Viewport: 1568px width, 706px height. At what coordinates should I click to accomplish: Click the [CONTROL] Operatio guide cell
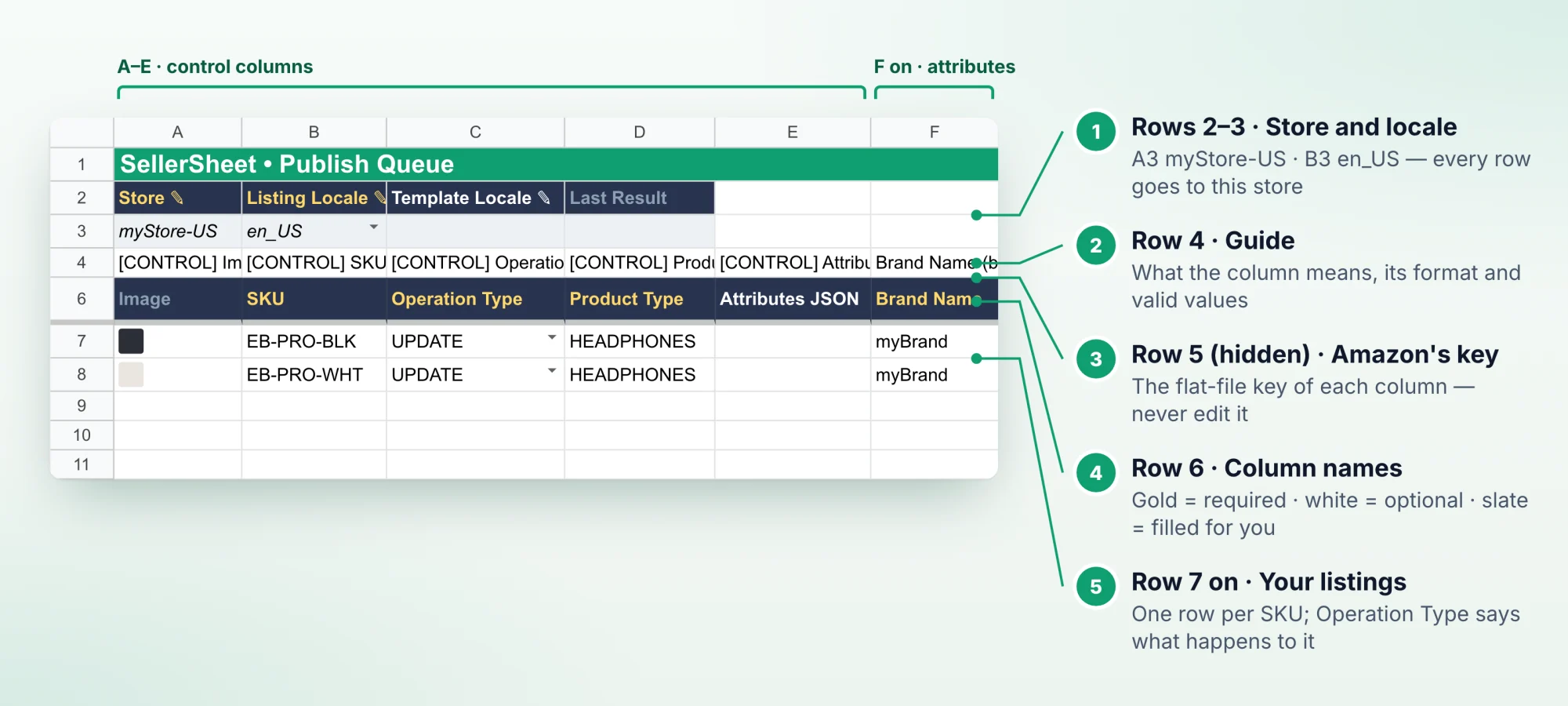(475, 263)
